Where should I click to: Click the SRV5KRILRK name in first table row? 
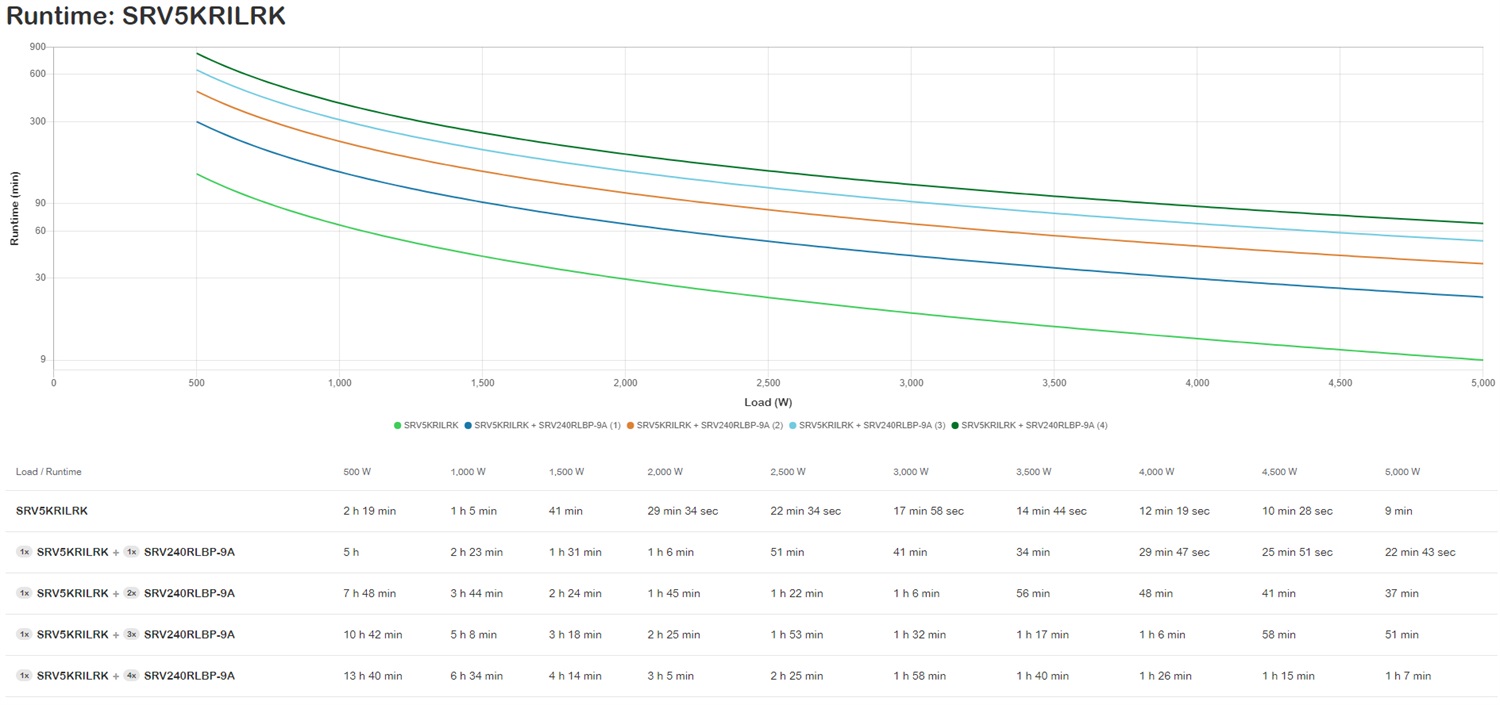52,511
